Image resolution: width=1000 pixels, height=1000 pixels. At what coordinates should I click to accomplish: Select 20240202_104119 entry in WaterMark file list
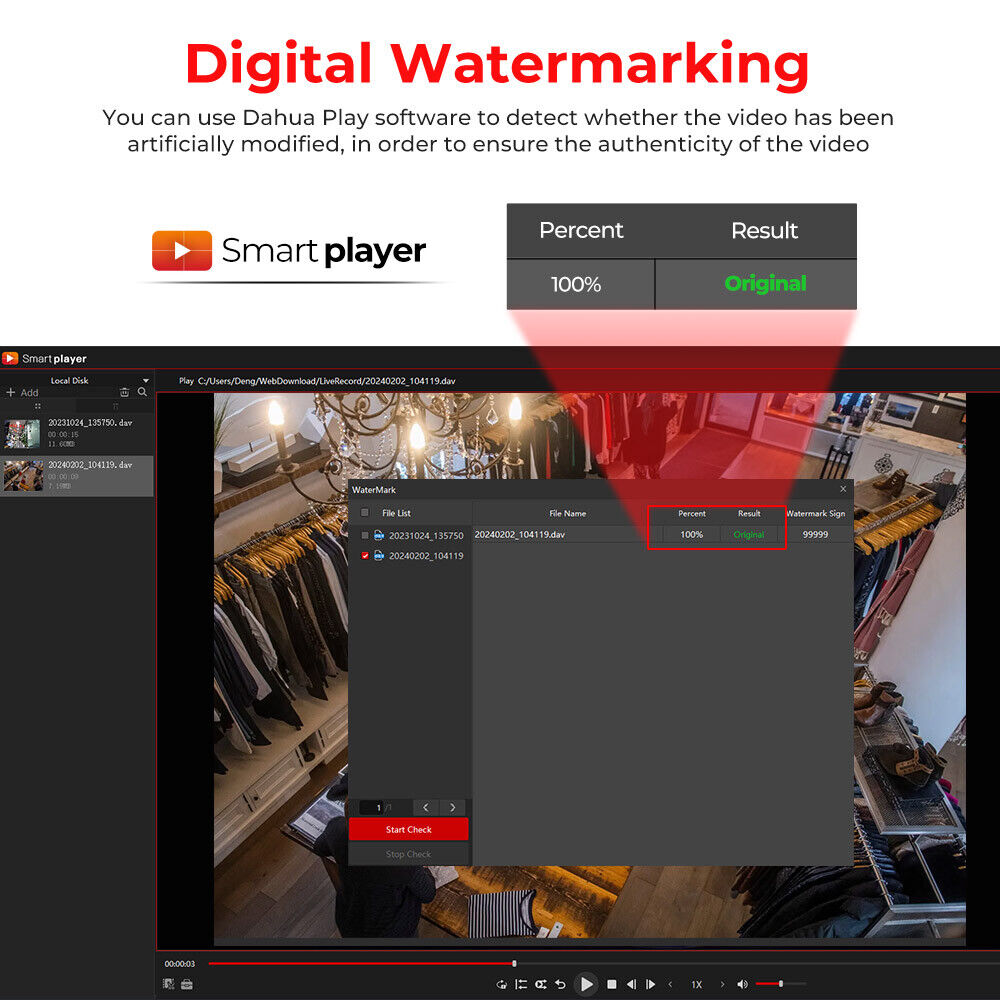pos(426,555)
